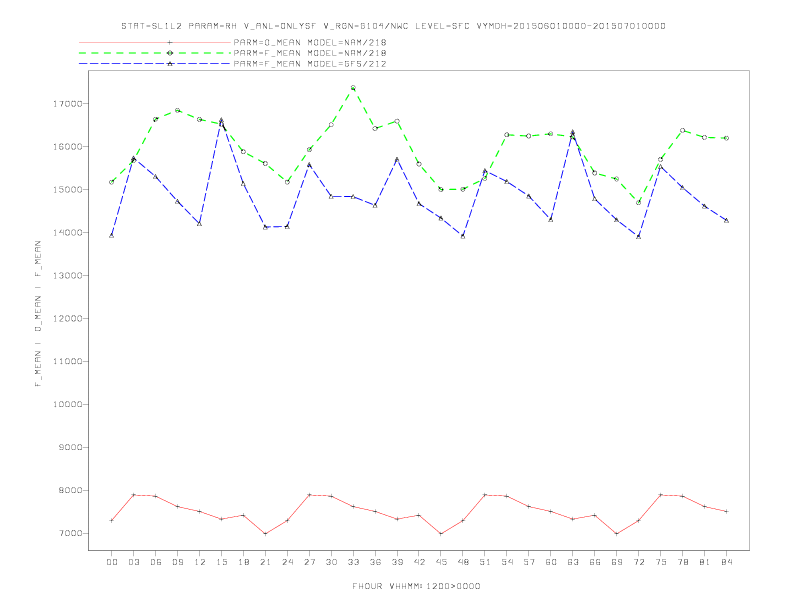Click the x-axis tick label 24

[x=287, y=562]
